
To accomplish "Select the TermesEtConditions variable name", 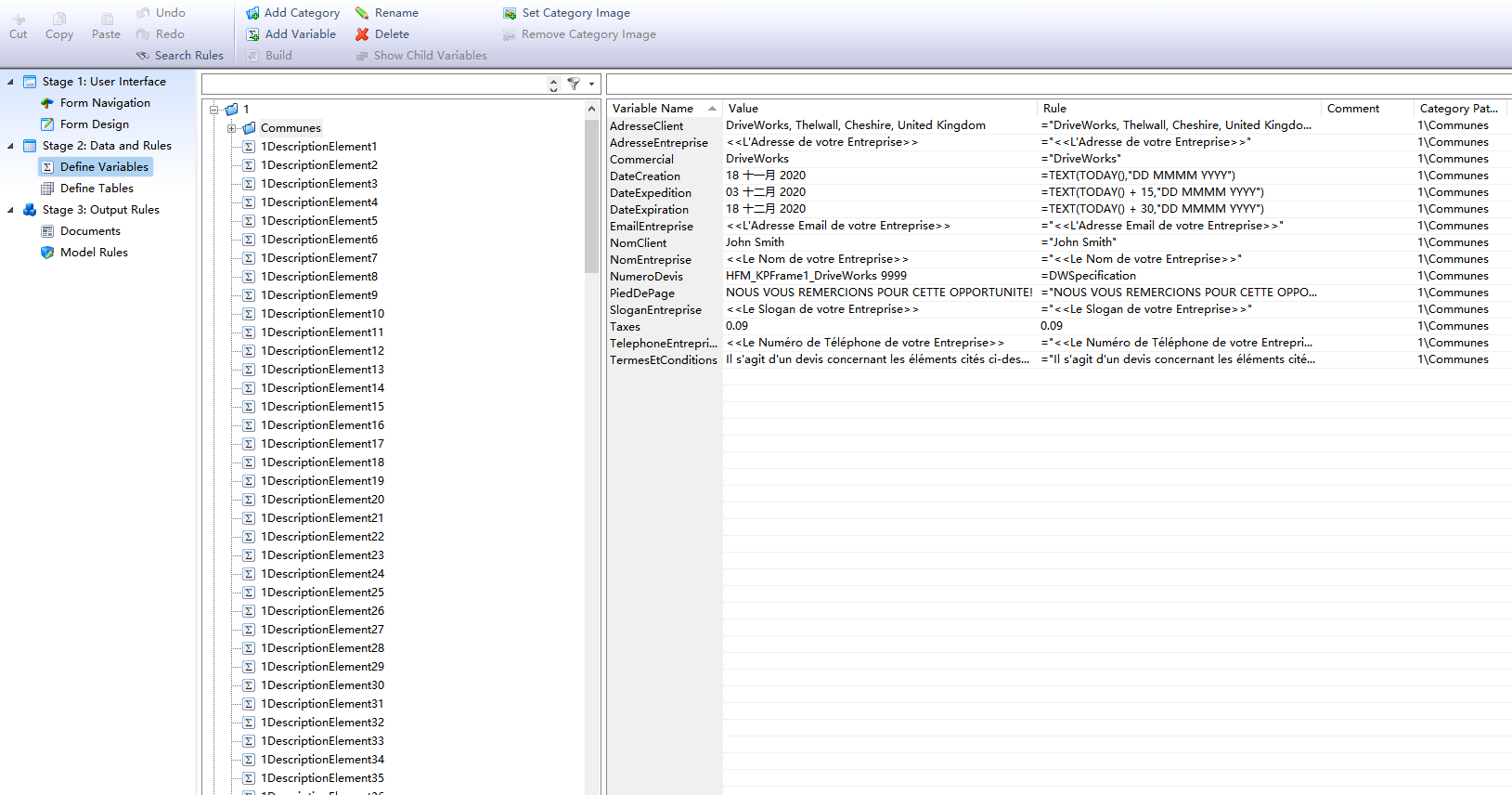I will coord(664,360).
